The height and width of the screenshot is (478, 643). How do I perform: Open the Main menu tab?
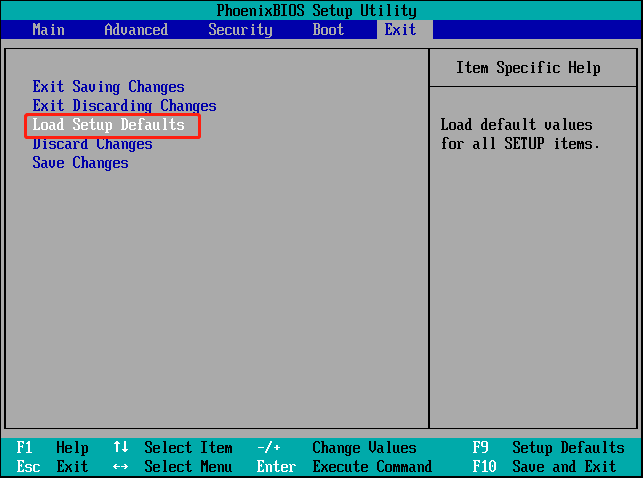click(x=48, y=30)
